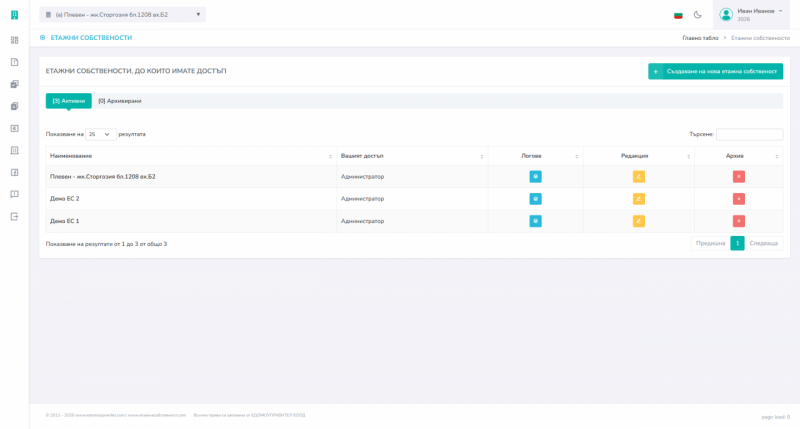Sort by Логове column

tap(535, 156)
